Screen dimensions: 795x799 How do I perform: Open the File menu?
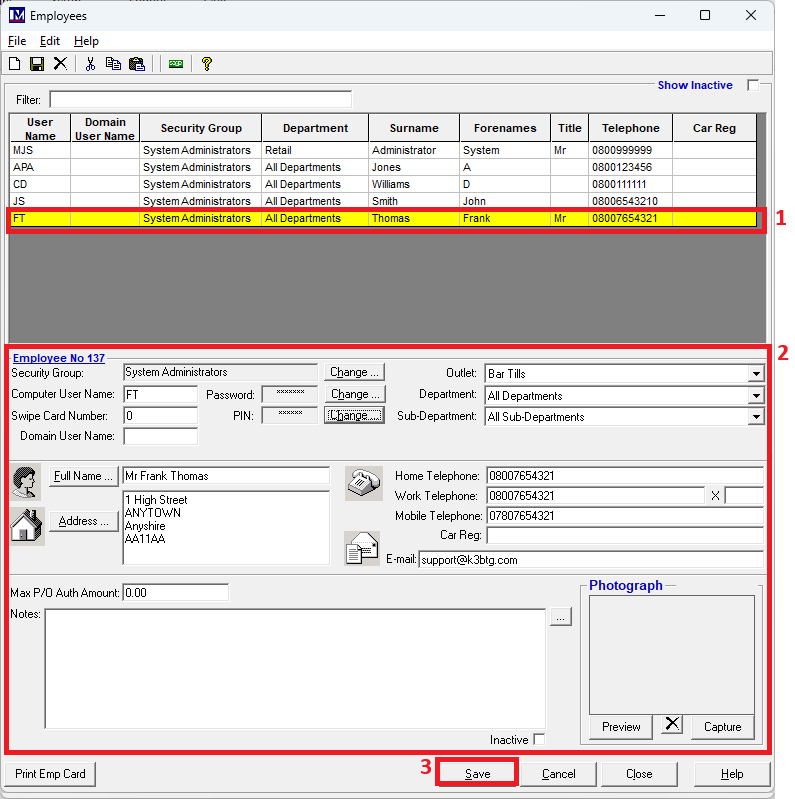tap(17, 41)
